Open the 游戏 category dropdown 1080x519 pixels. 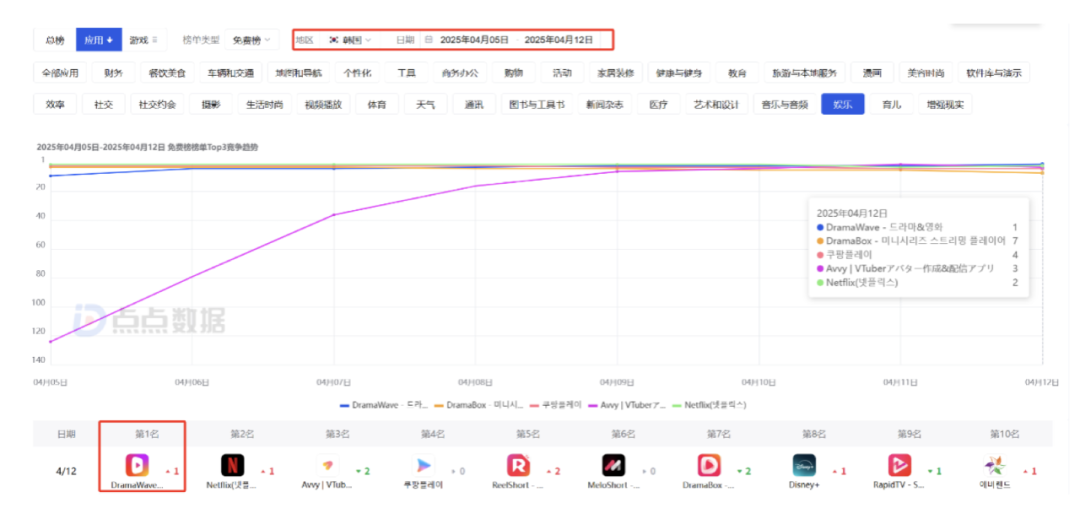(143, 40)
